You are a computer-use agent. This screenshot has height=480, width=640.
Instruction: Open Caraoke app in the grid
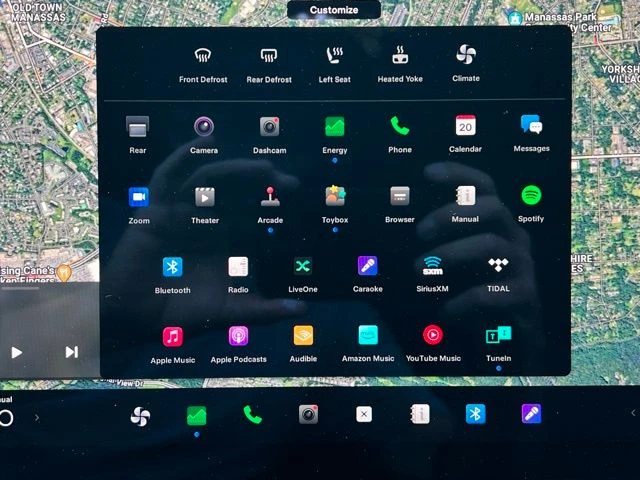tap(368, 274)
